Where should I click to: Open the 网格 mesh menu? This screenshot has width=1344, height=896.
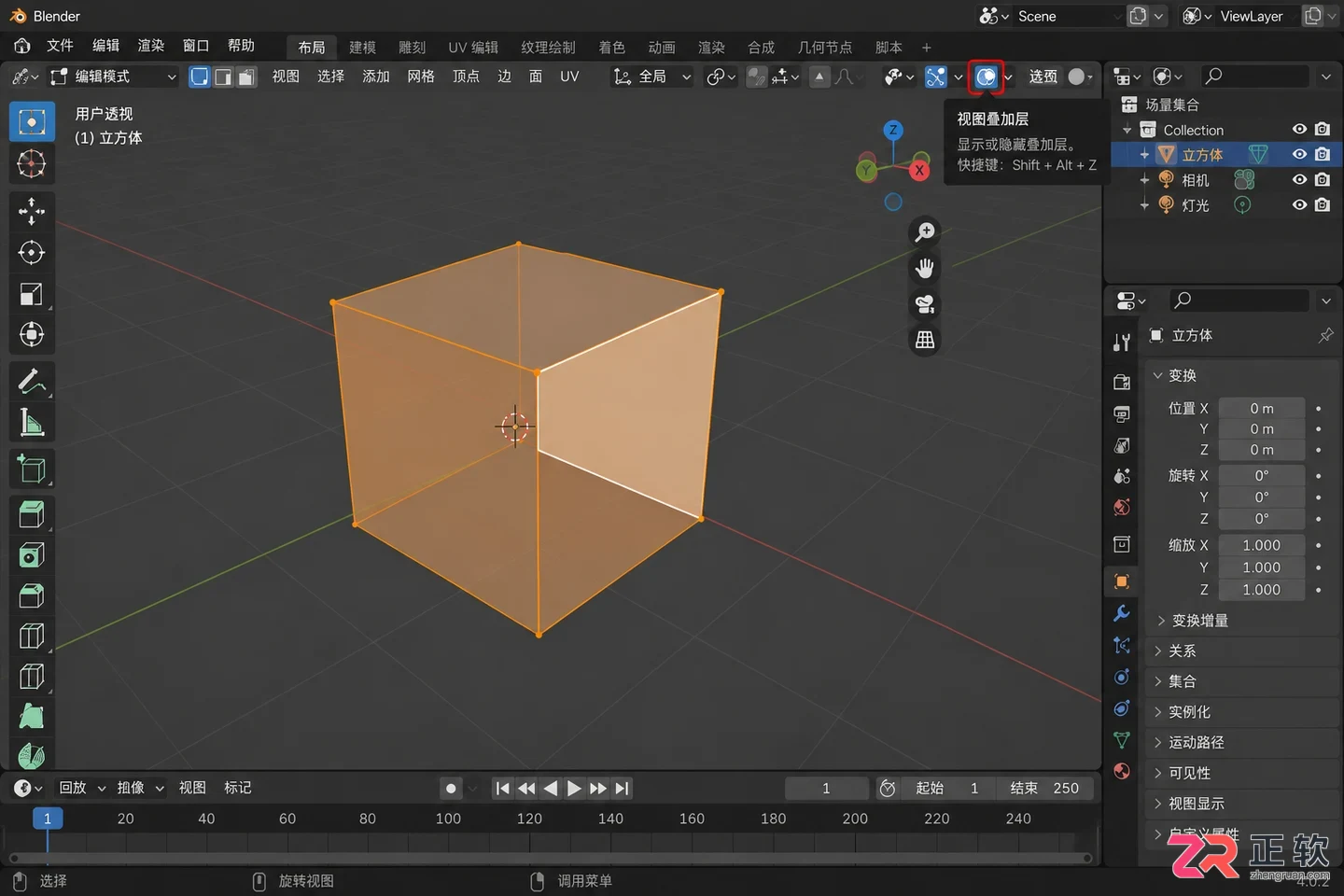[x=421, y=77]
